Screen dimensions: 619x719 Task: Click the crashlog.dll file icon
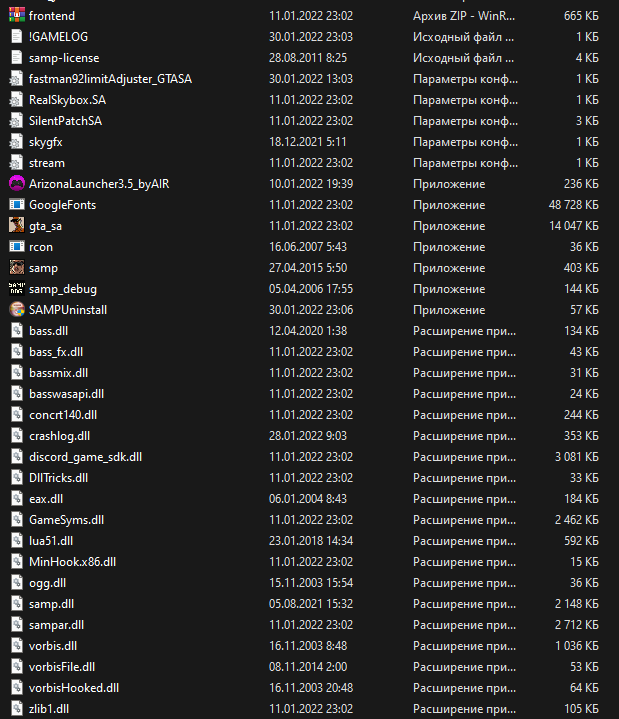17,436
